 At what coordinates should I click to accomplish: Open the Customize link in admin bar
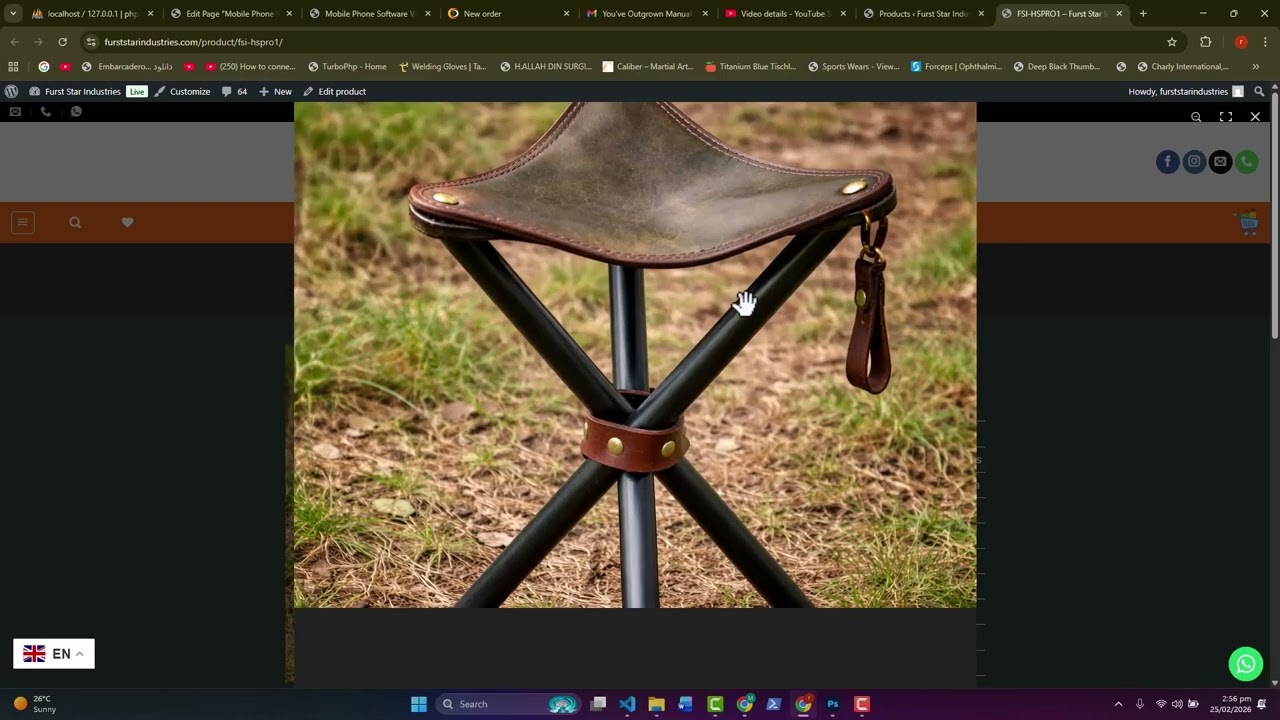coord(182,91)
